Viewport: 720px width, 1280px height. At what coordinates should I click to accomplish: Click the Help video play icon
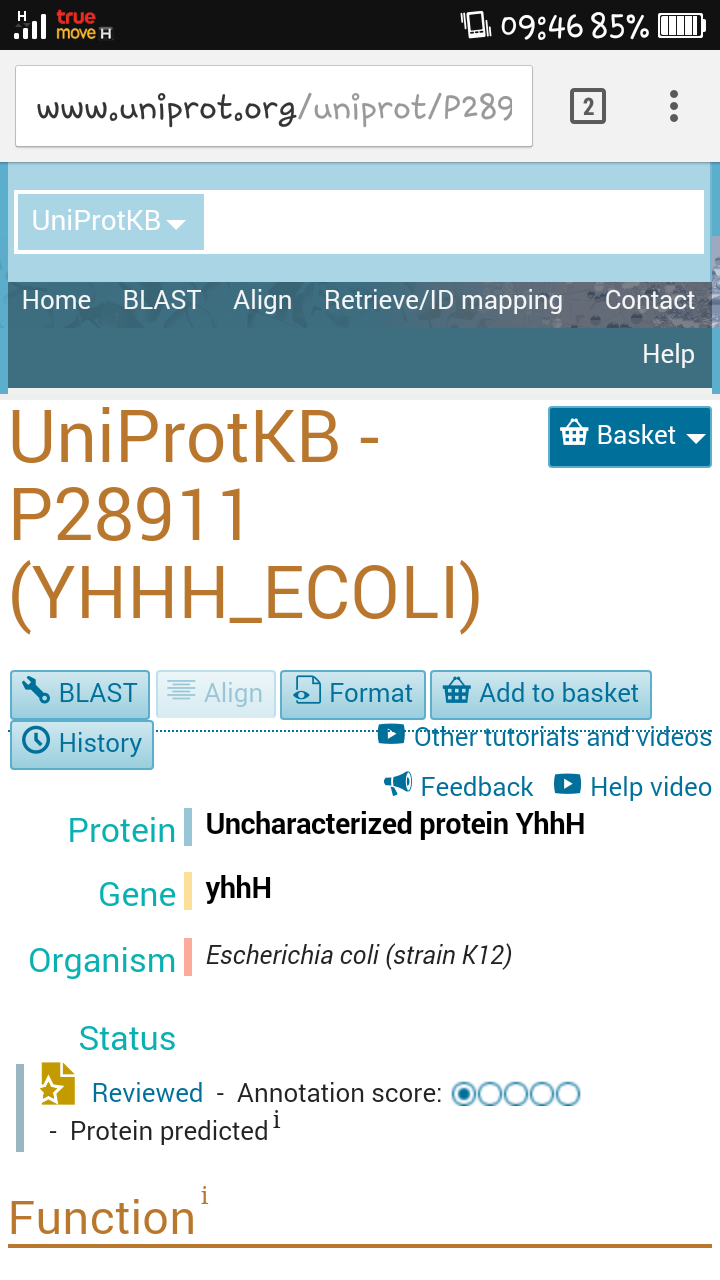point(567,784)
